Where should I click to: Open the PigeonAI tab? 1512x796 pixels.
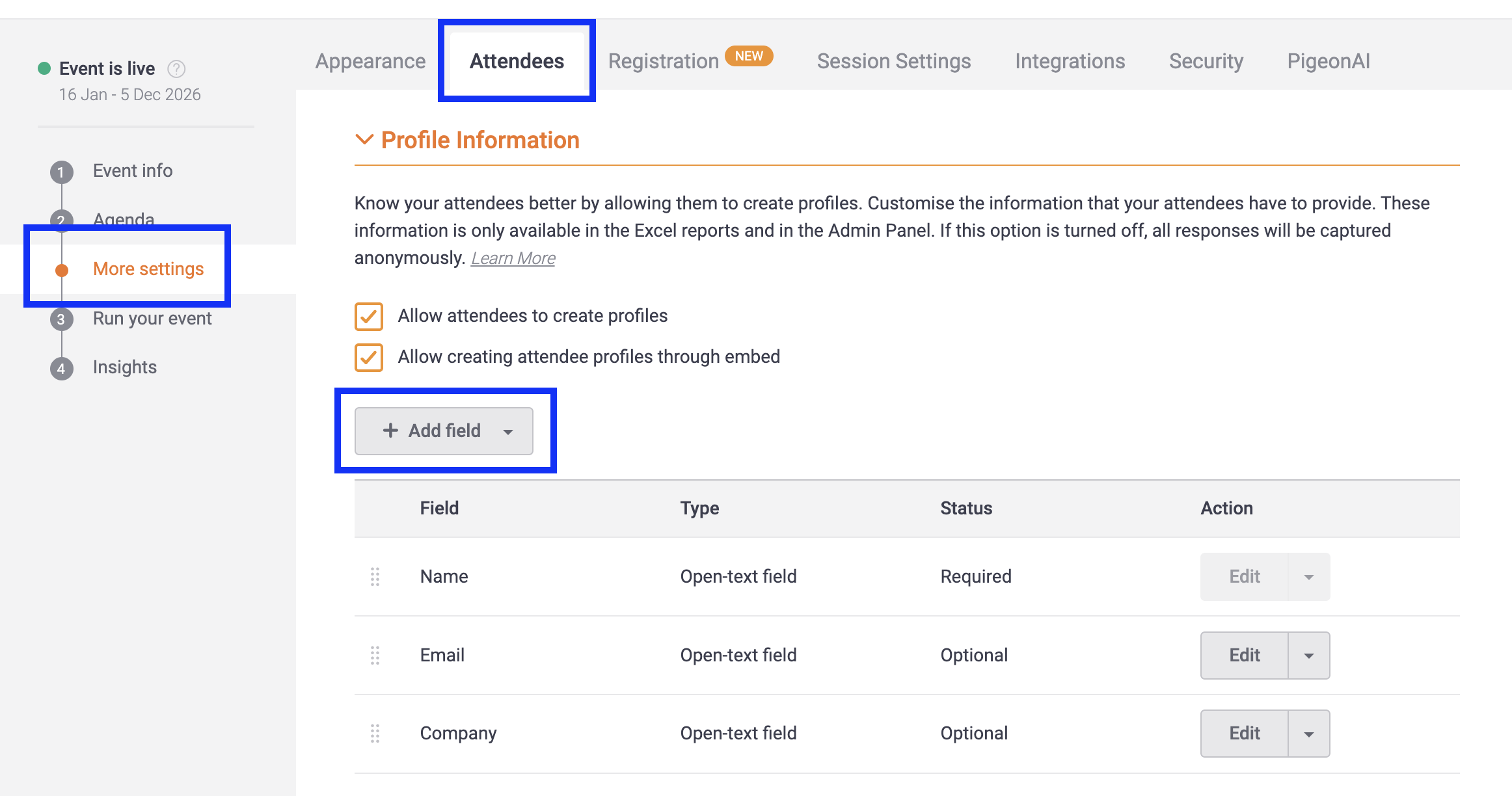1329,61
